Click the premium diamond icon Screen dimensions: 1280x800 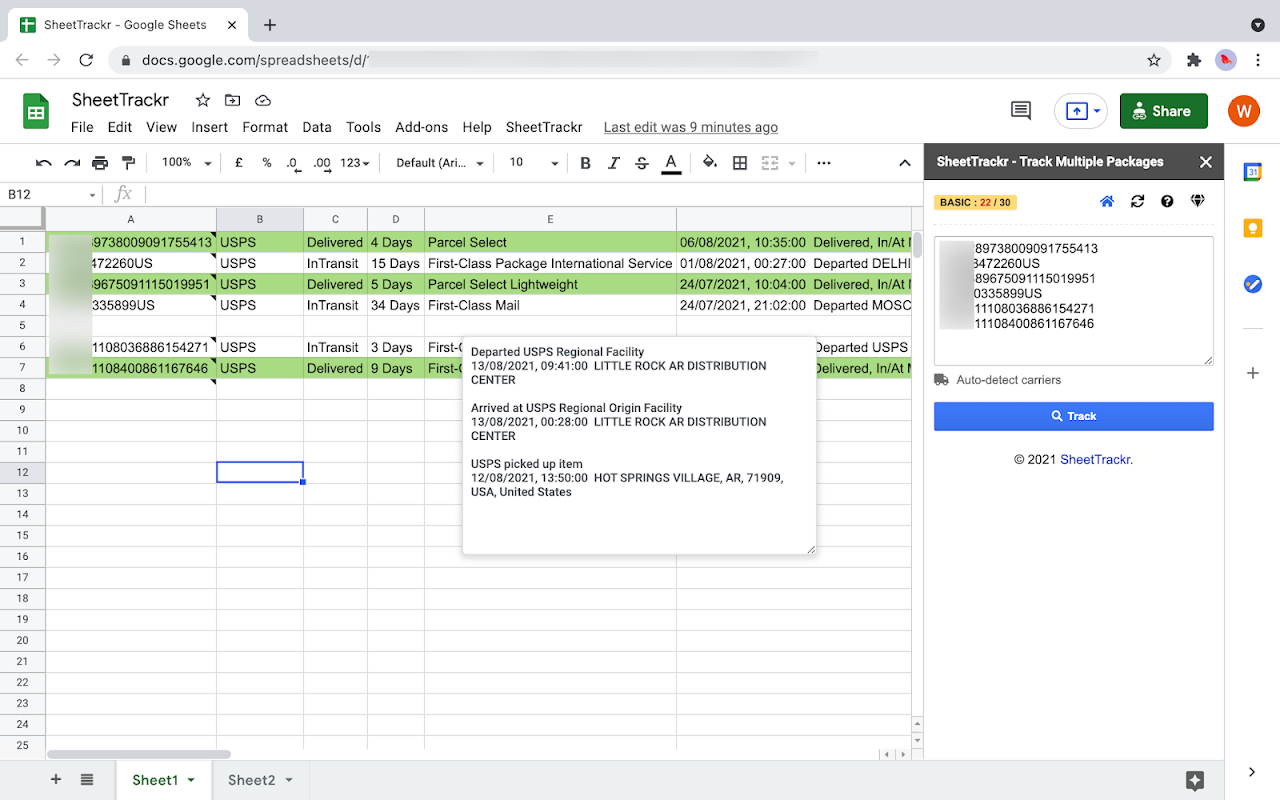(x=1198, y=202)
